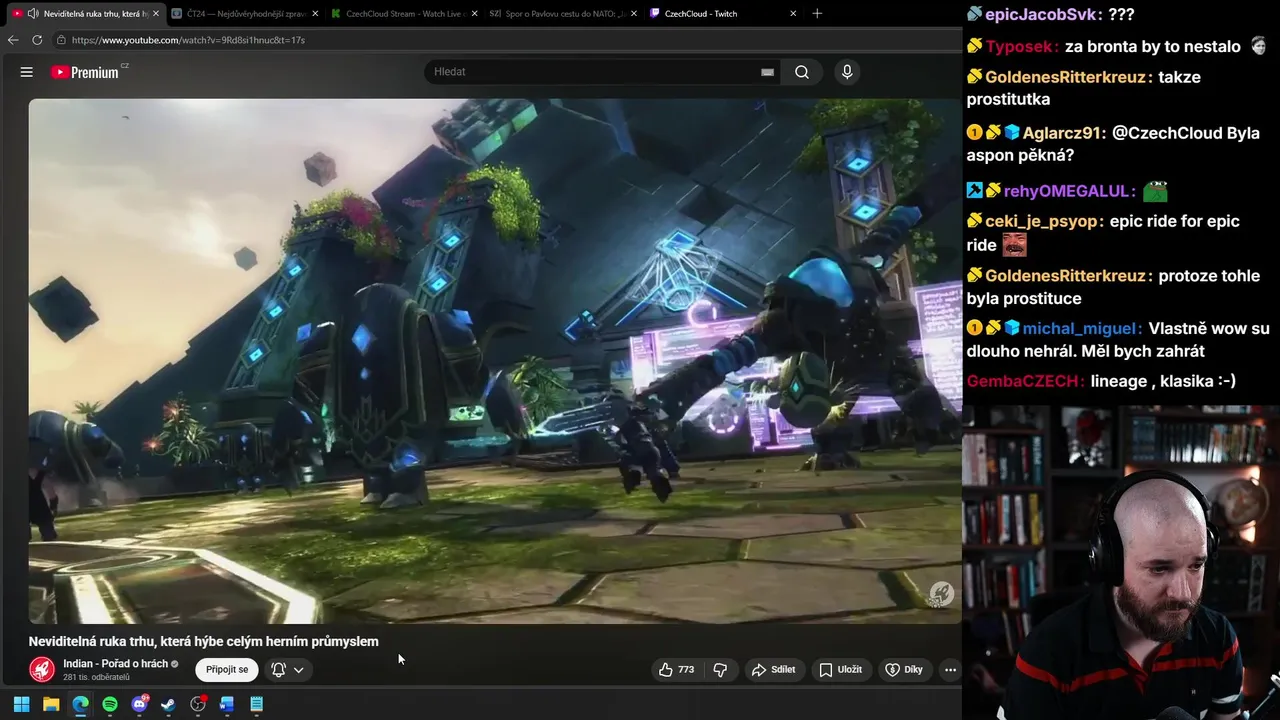Go back with the browser back arrow
1280x720 pixels.
coord(13,40)
